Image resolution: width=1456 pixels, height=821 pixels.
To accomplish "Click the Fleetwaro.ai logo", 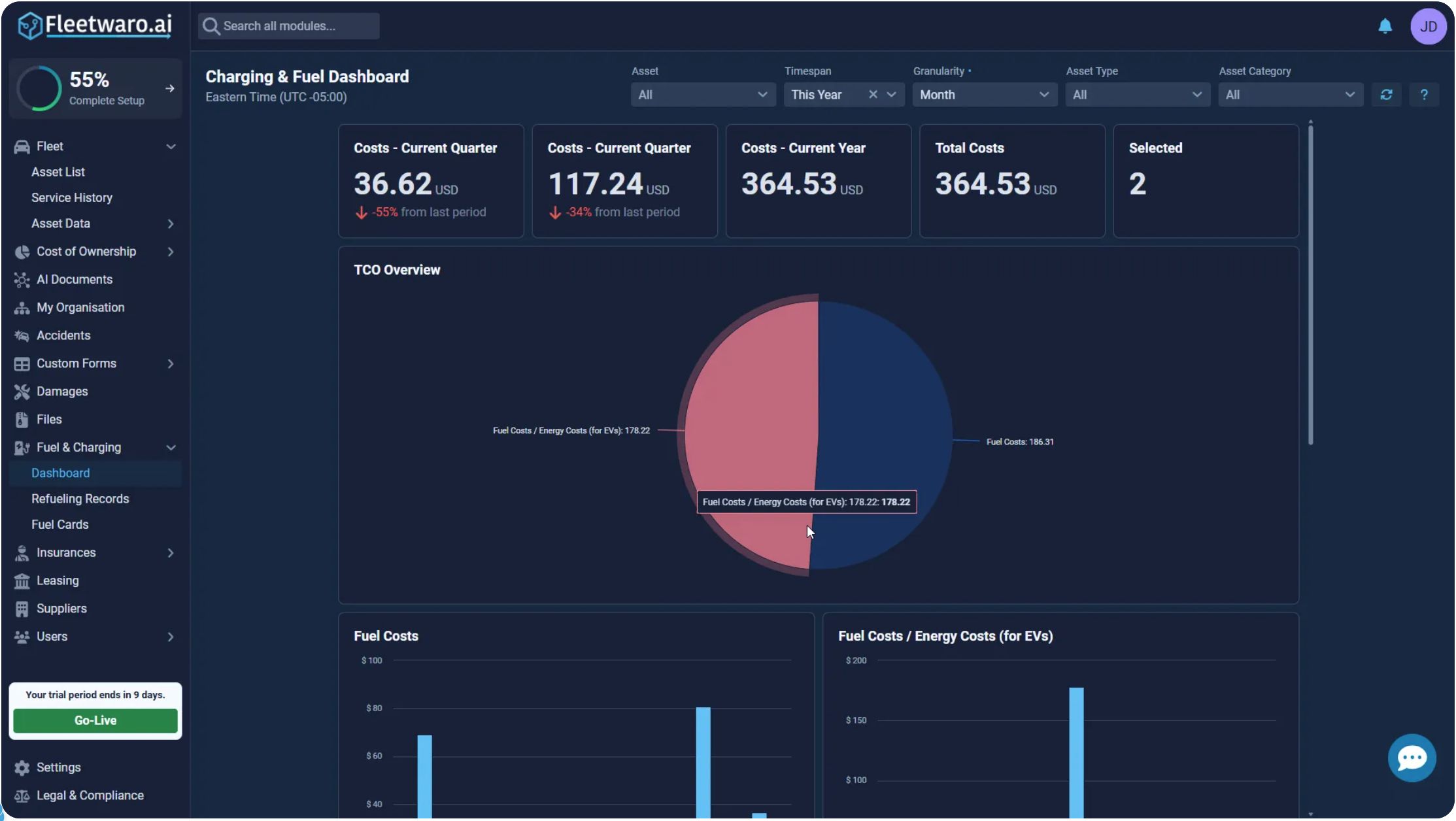I will pyautogui.click(x=95, y=26).
